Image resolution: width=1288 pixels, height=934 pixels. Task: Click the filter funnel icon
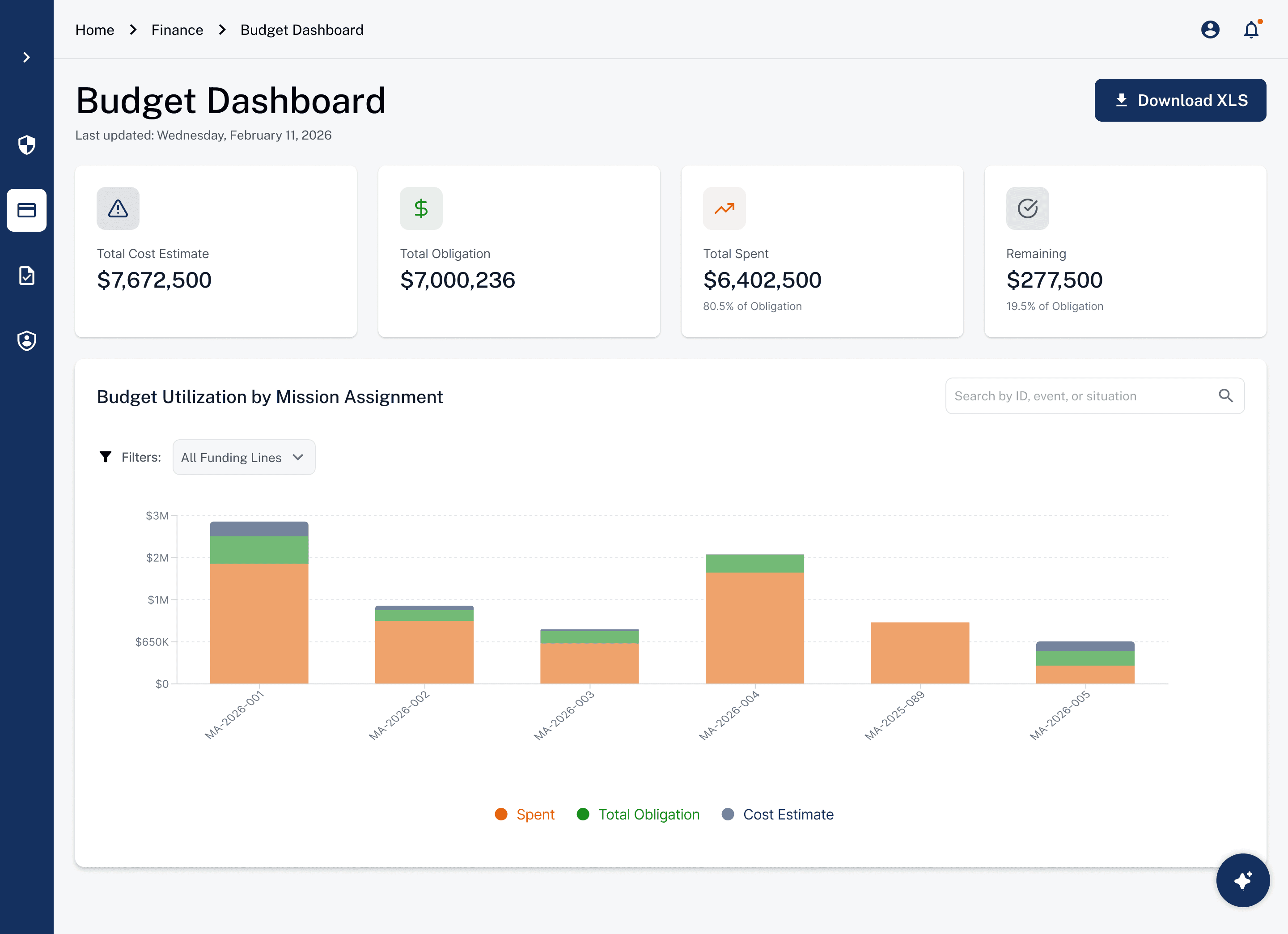pos(106,457)
